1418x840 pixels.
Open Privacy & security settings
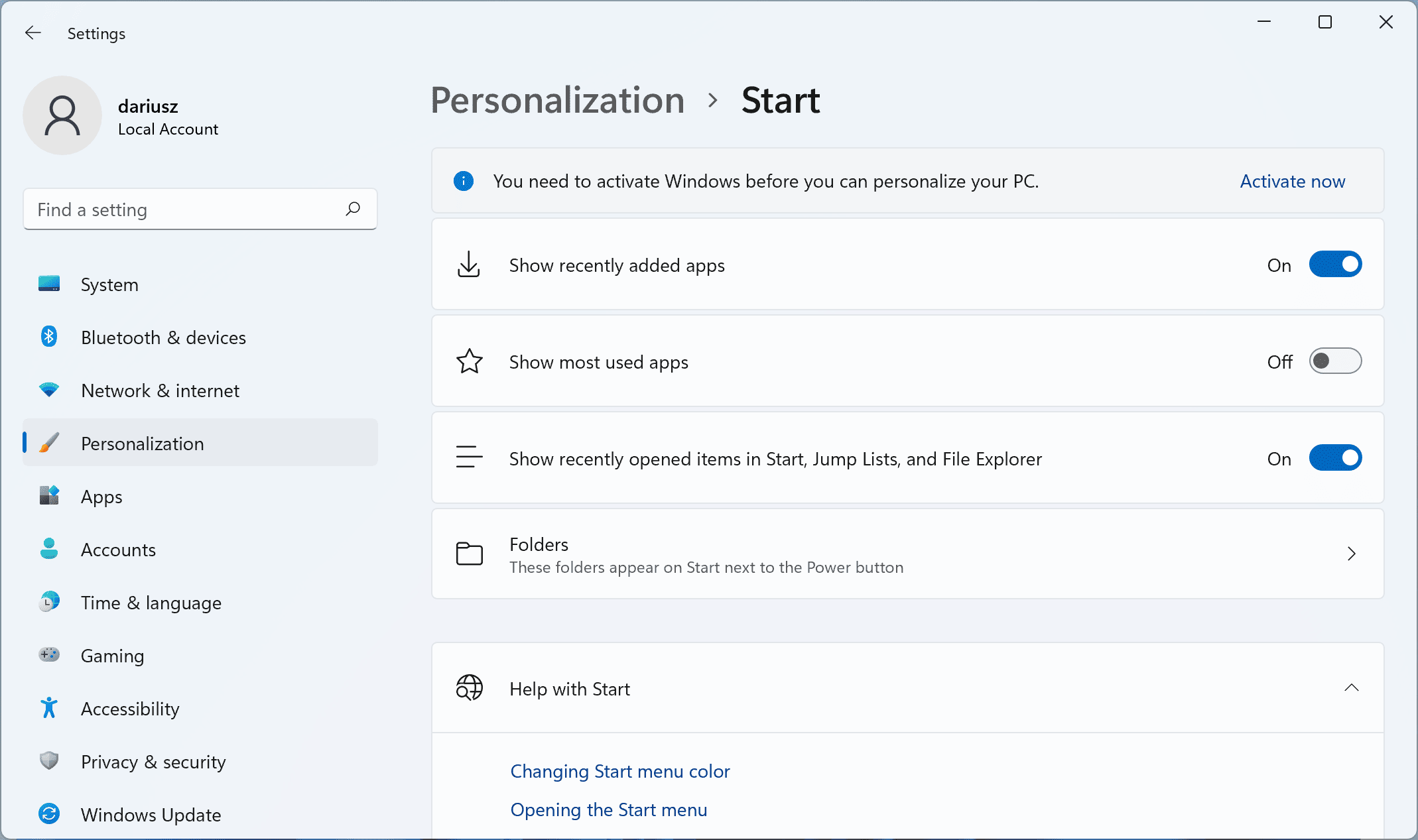[x=200, y=762]
